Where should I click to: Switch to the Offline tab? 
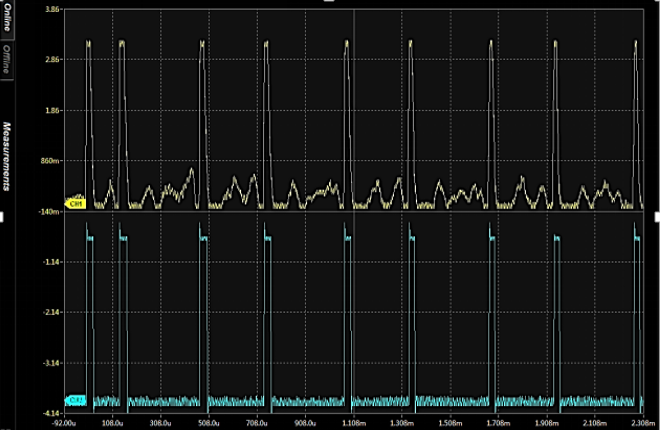tap(6, 60)
